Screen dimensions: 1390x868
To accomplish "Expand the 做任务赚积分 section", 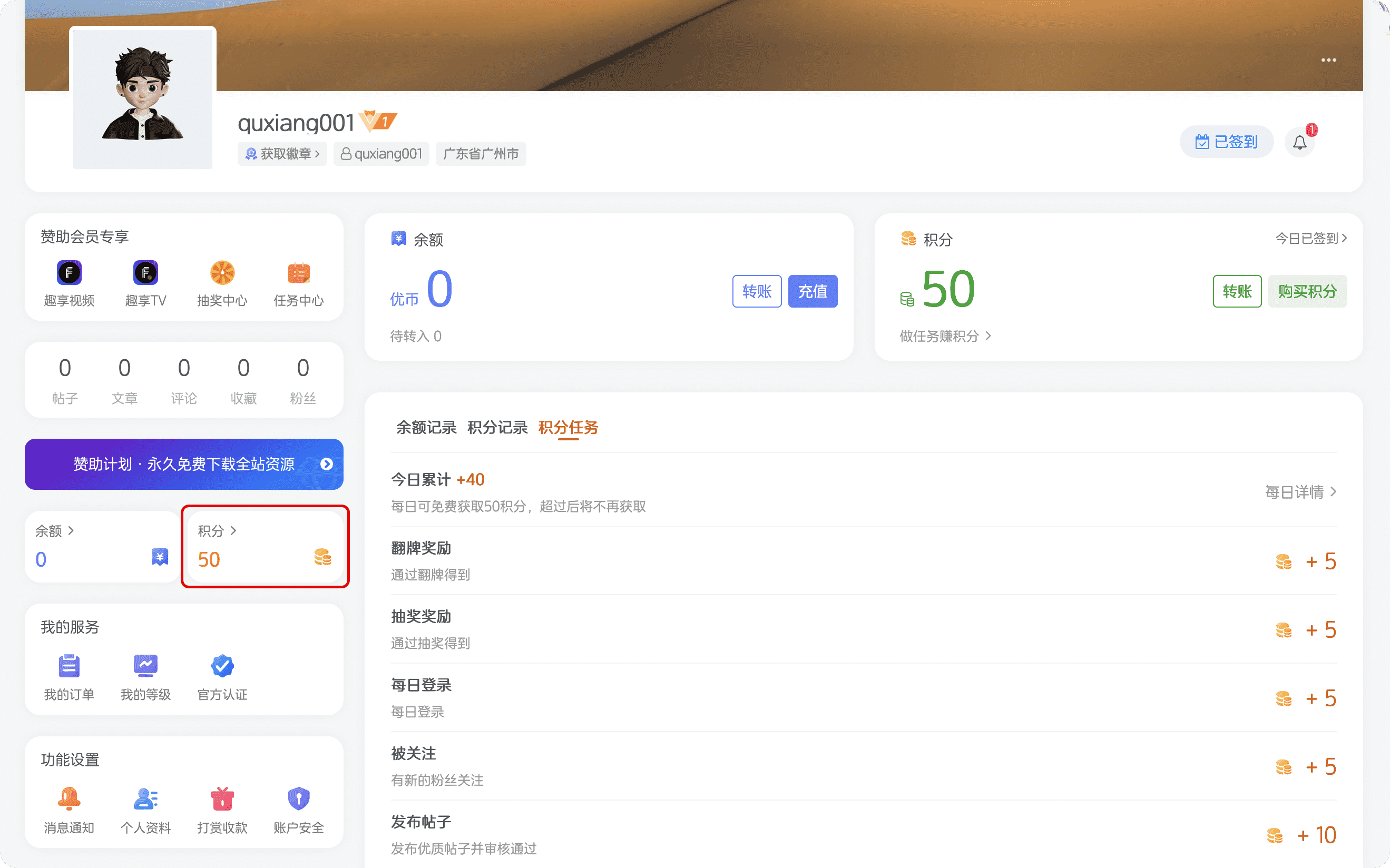I will click(x=945, y=334).
